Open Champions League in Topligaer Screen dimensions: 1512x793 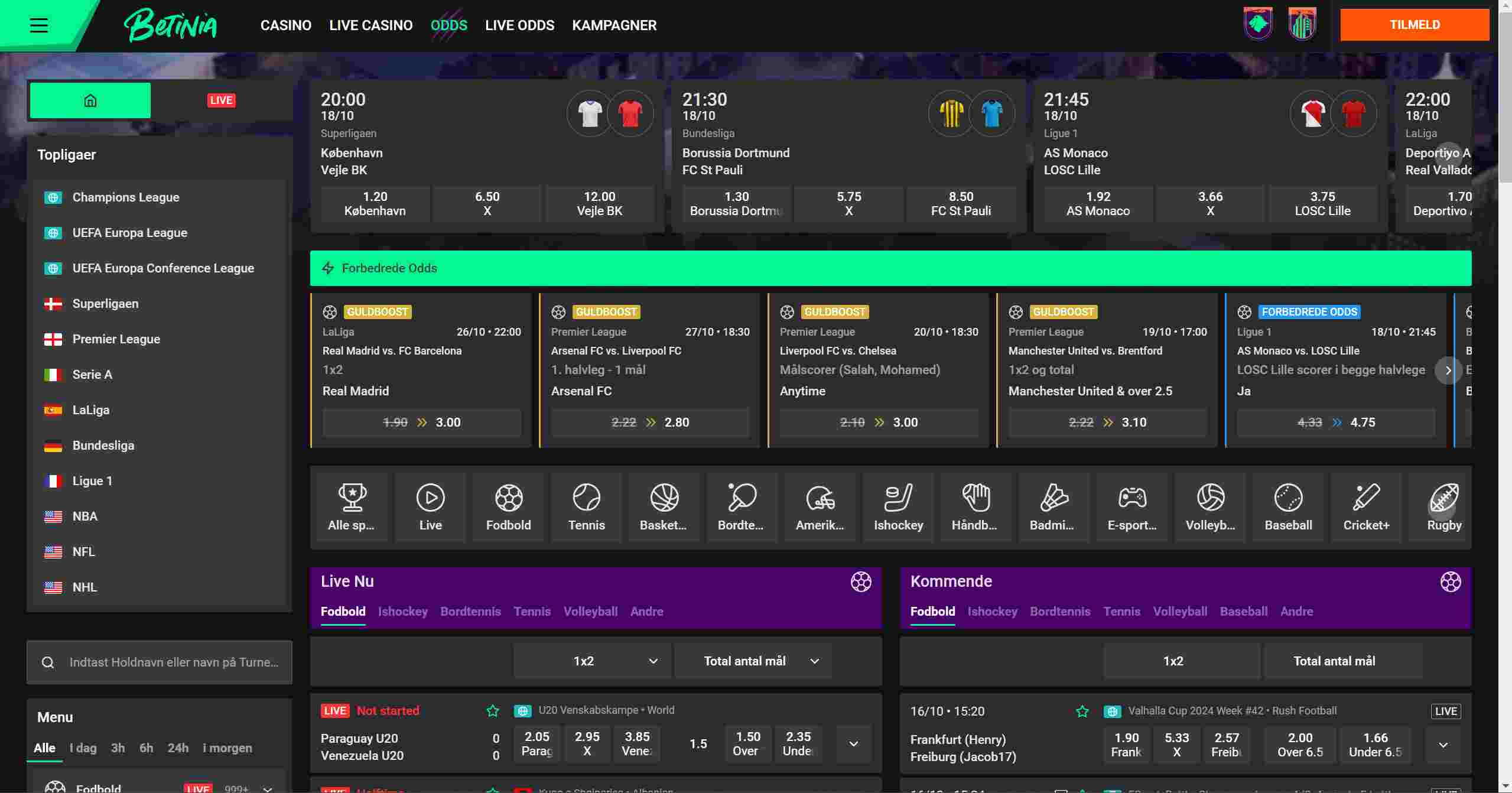click(x=160, y=197)
